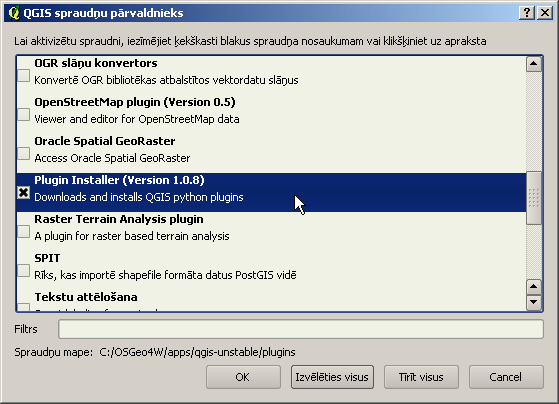Select the Tekstu attēlošana plugin entry
559x404 pixels.
pyautogui.click(x=271, y=300)
